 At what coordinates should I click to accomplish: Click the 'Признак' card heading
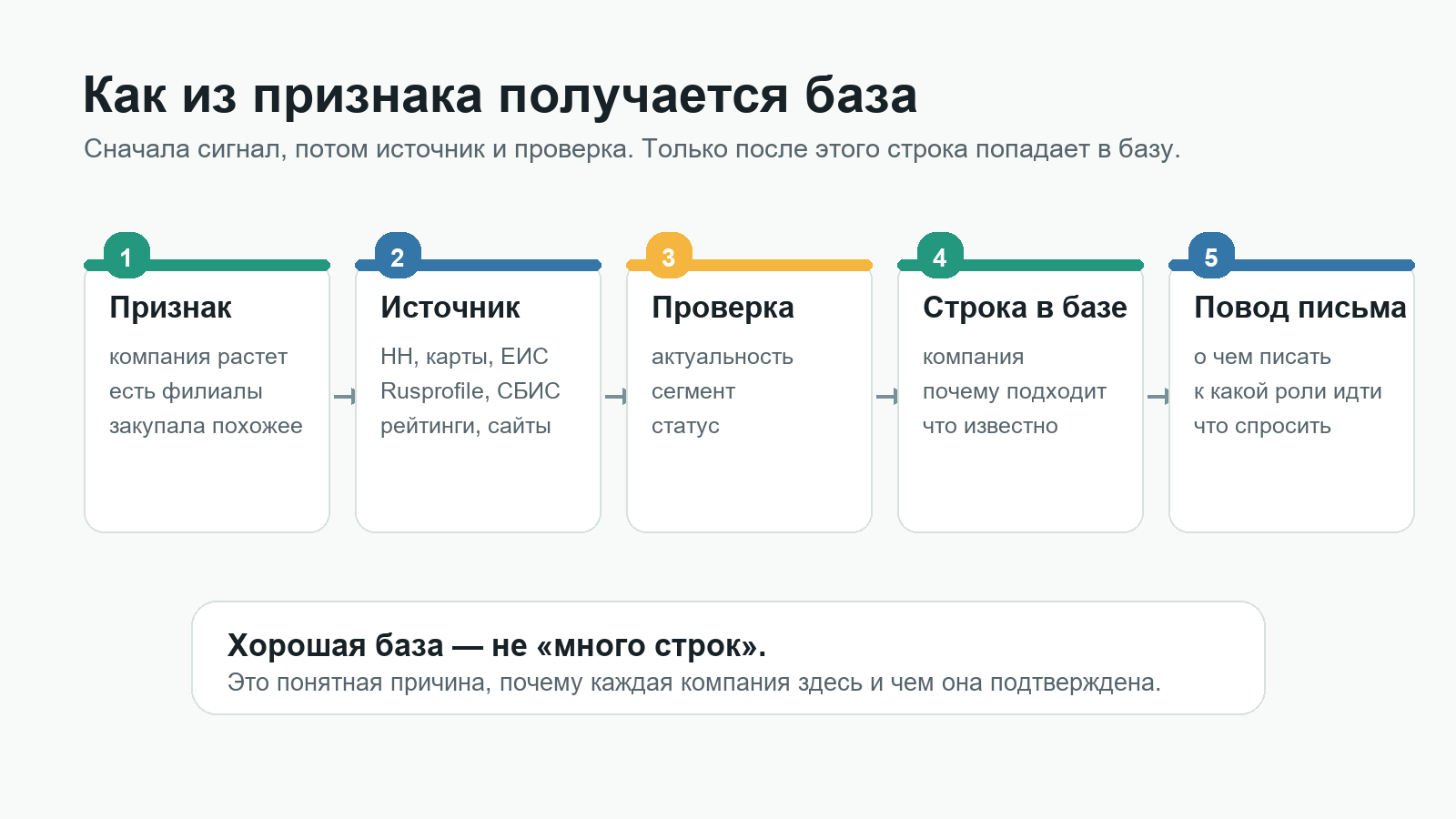[170, 308]
